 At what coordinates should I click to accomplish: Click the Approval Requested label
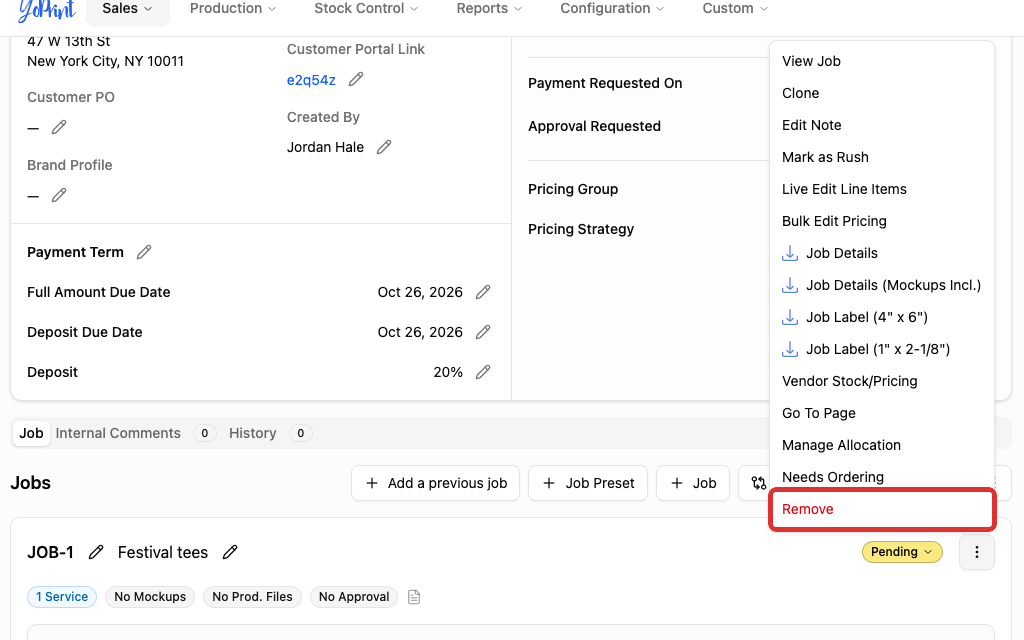point(594,126)
